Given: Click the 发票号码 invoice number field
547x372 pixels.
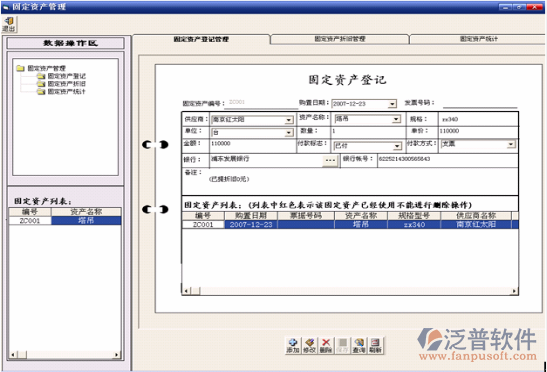Looking at the screenshot, I should (x=480, y=104).
